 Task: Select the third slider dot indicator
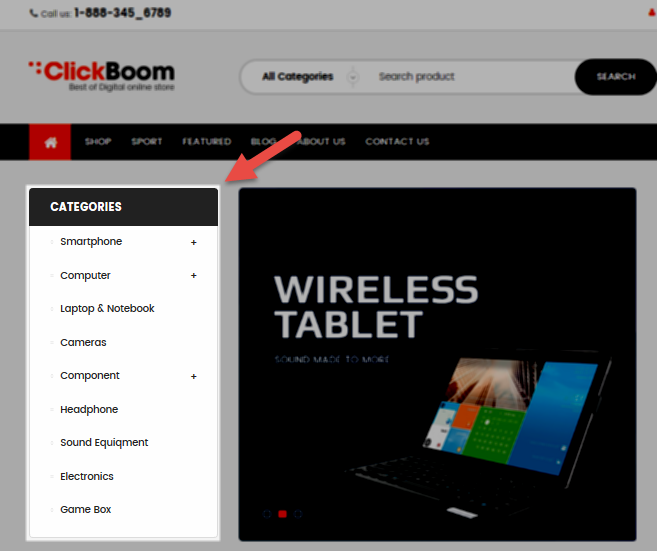point(298,514)
